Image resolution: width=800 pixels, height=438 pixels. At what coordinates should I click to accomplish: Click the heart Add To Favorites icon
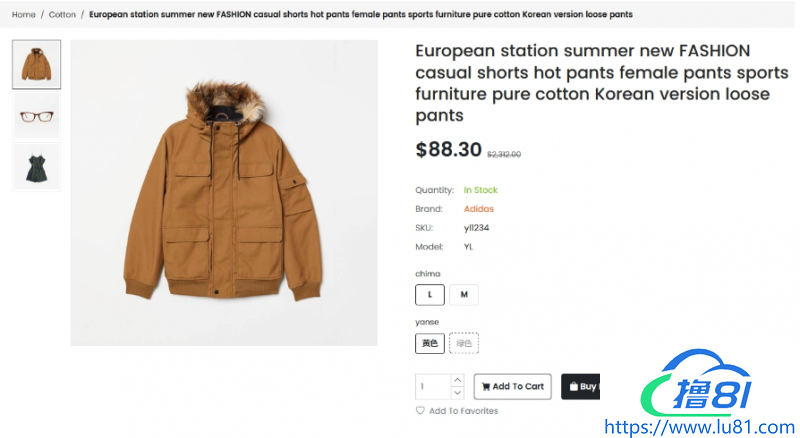pos(420,411)
